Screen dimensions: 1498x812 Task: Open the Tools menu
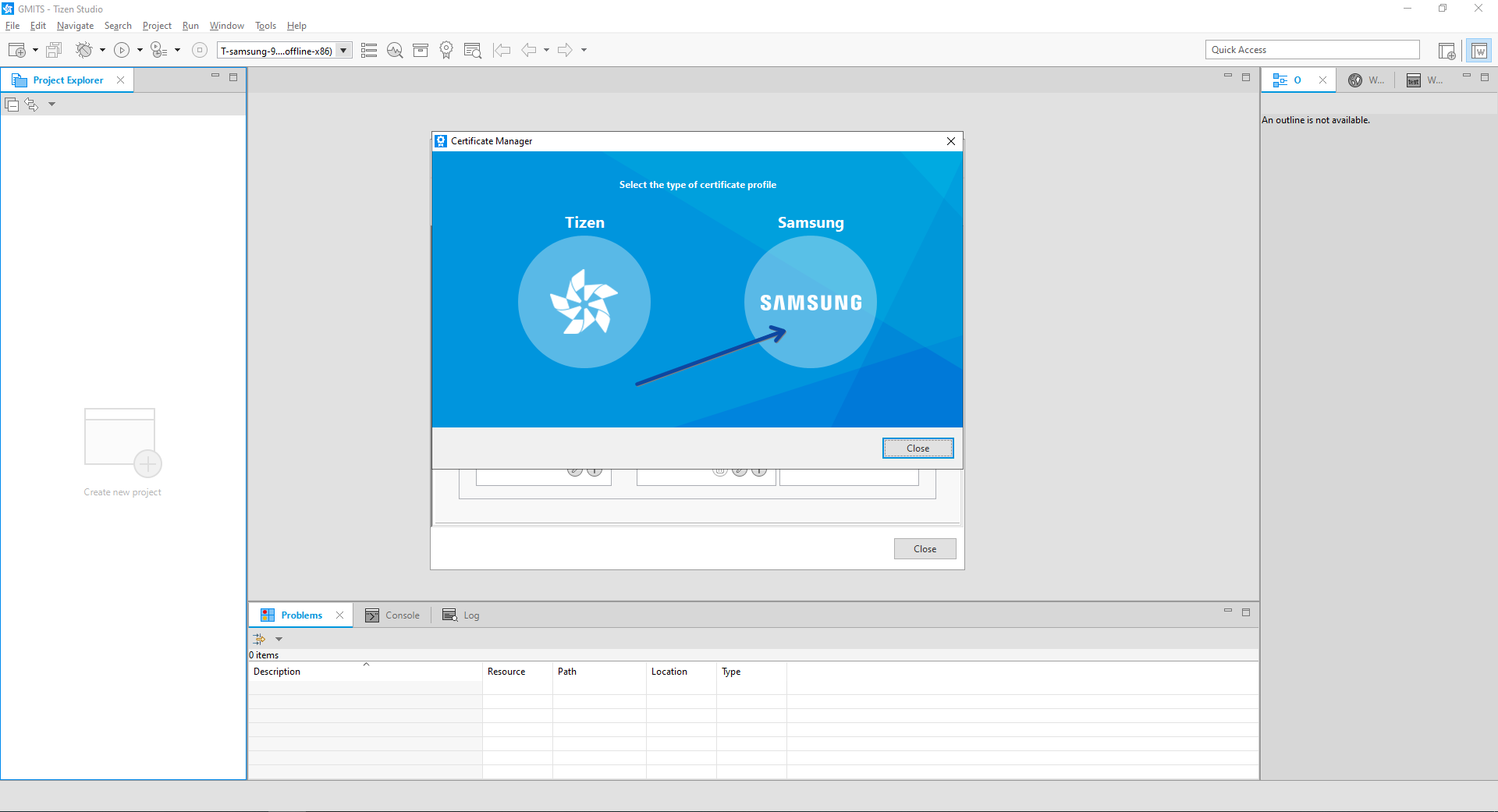tap(265, 26)
